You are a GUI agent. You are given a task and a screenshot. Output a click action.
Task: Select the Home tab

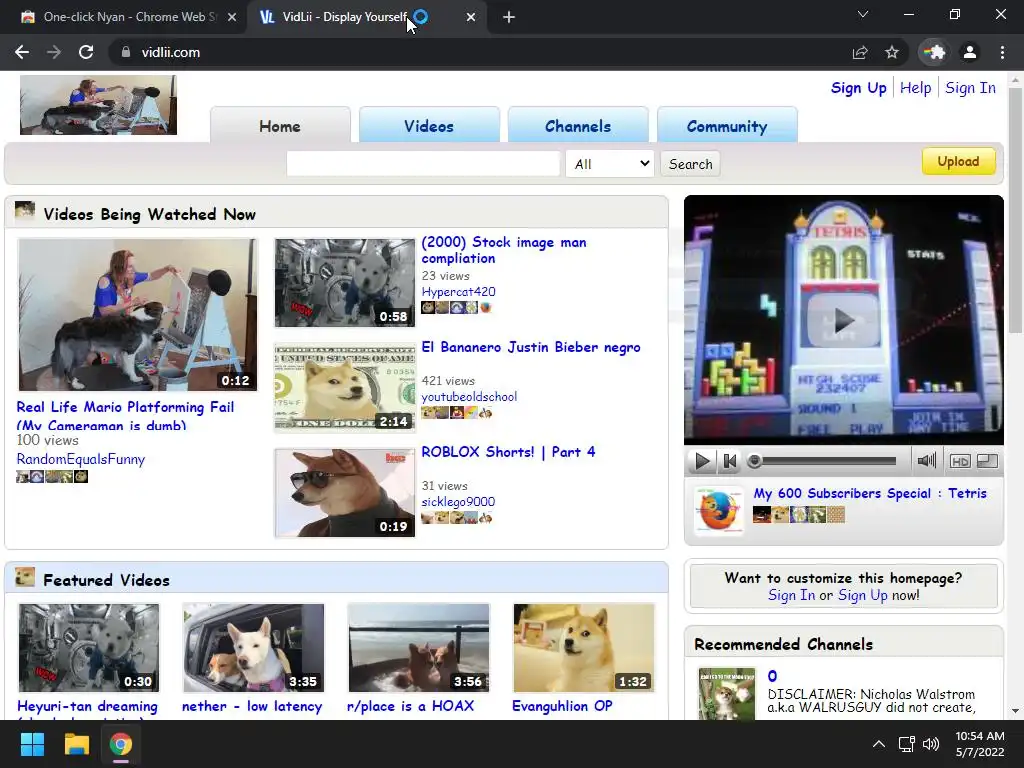coord(280,126)
